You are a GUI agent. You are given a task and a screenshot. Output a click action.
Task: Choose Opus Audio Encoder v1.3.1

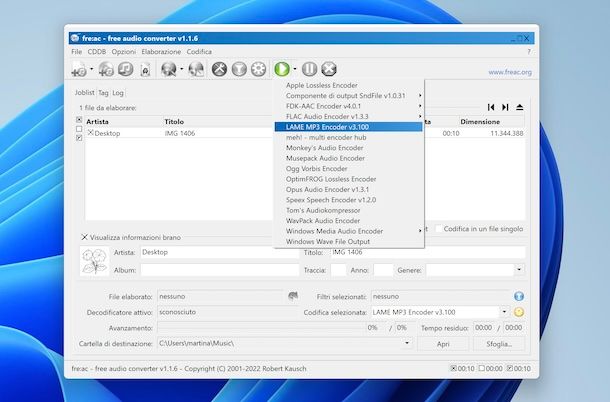(x=349, y=190)
